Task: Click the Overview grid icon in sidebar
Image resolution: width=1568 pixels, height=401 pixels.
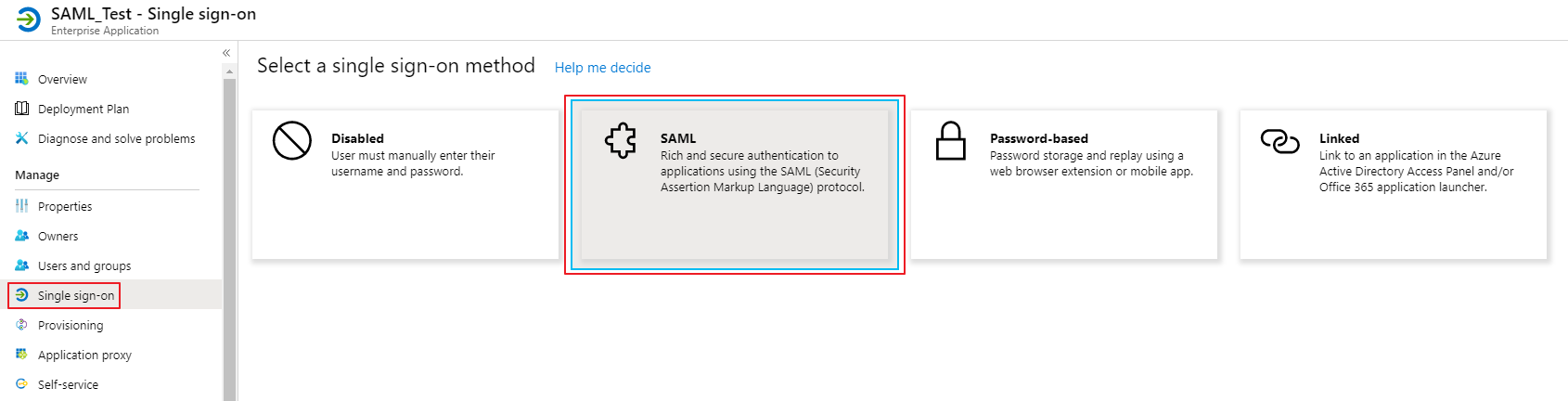Action: point(21,79)
